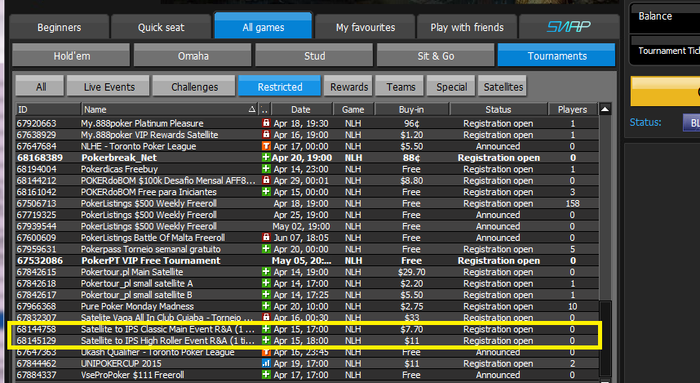700x383 pixels.
Task: Click tournament ID 68168389
Action: tap(40, 157)
